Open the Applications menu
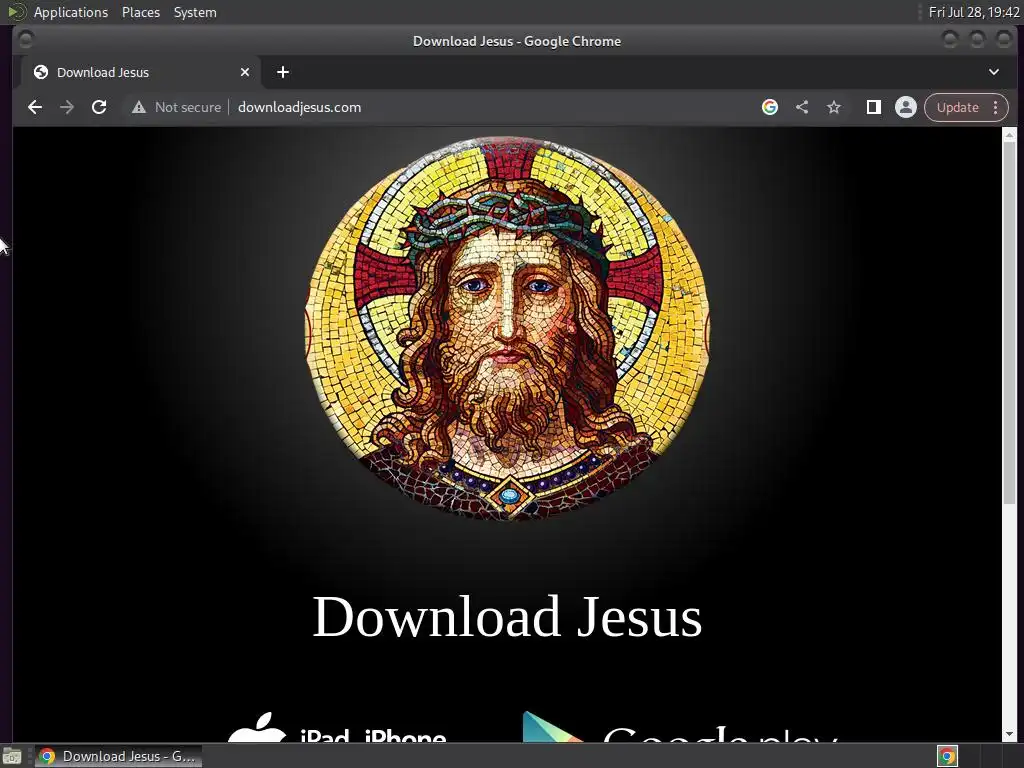Screen dimensions: 1024x768 [x=71, y=12]
